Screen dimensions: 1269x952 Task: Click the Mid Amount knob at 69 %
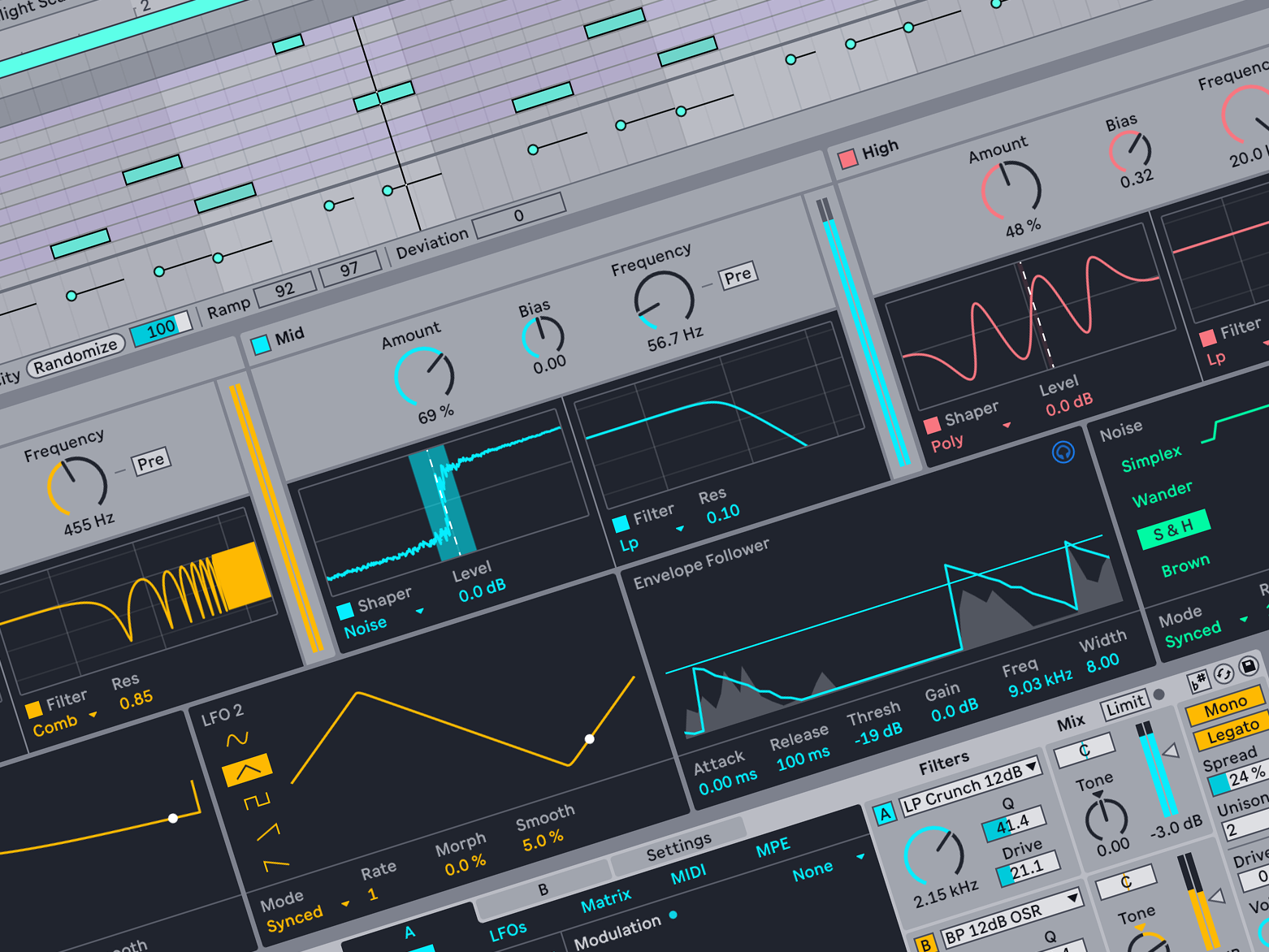tap(424, 376)
